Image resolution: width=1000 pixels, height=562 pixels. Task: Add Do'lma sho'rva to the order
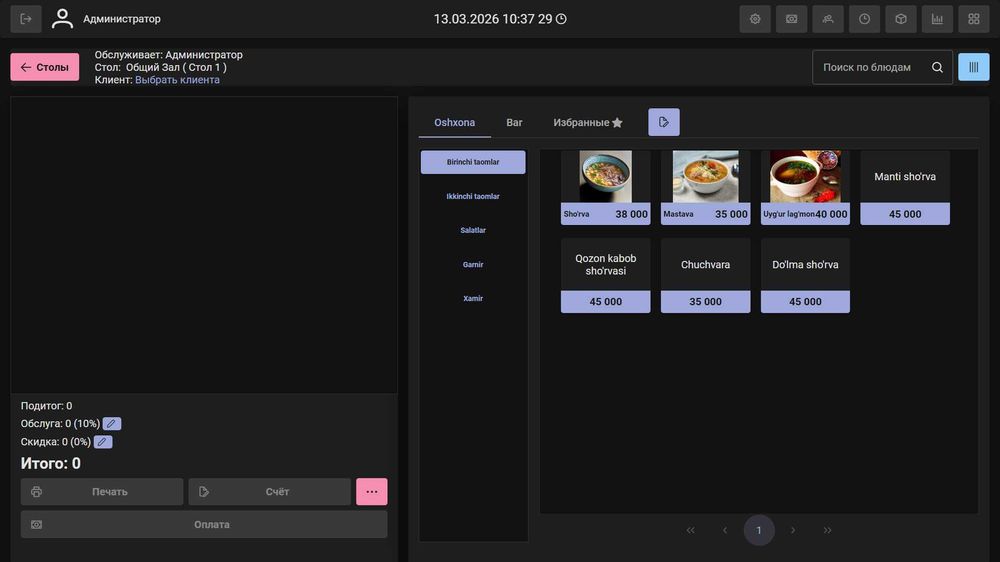[805, 276]
